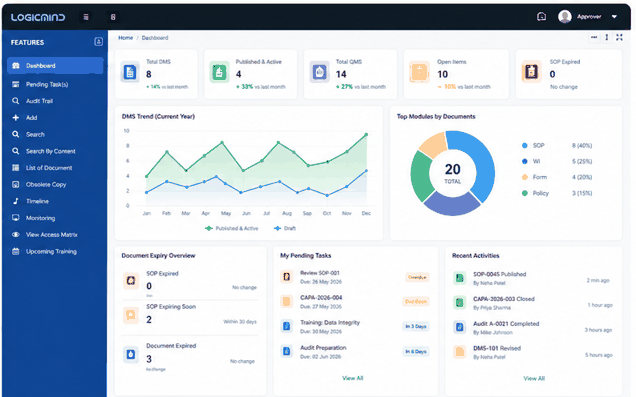
Task: Click View All under Recent Activities
Action: (534, 378)
